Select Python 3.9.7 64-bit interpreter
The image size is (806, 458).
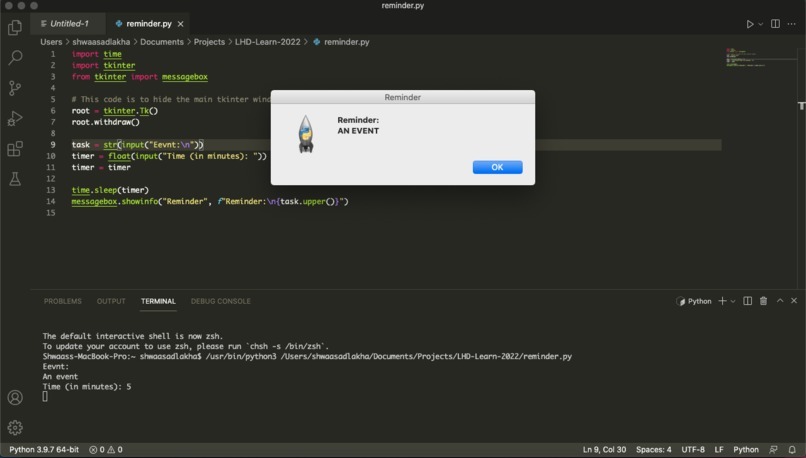pos(44,450)
